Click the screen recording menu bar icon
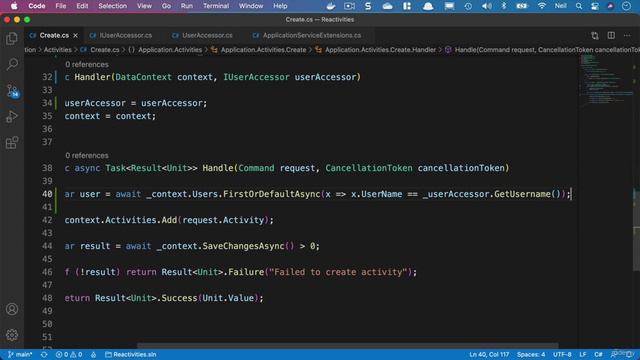 click(x=349, y=6)
